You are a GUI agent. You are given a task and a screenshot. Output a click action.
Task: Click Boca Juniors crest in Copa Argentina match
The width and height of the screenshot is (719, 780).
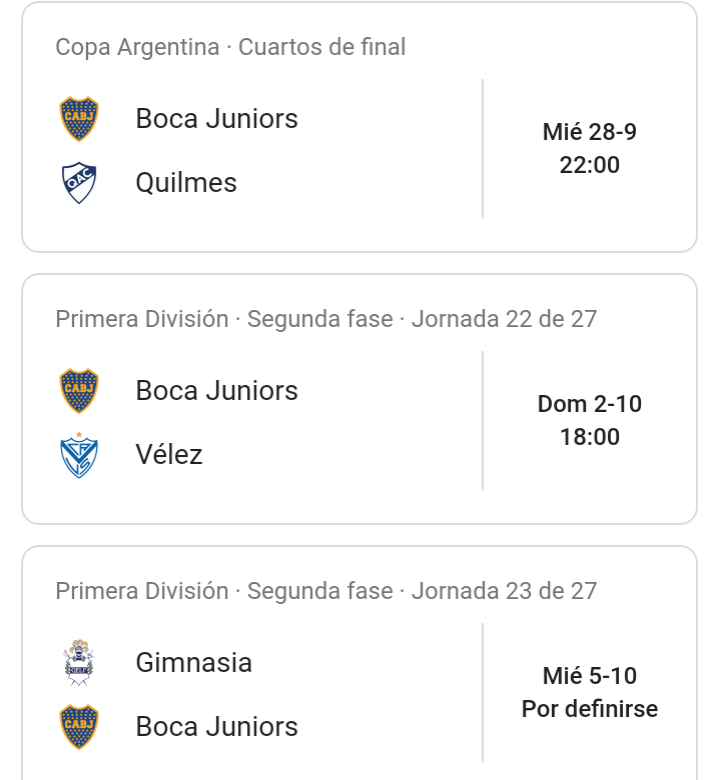79,119
